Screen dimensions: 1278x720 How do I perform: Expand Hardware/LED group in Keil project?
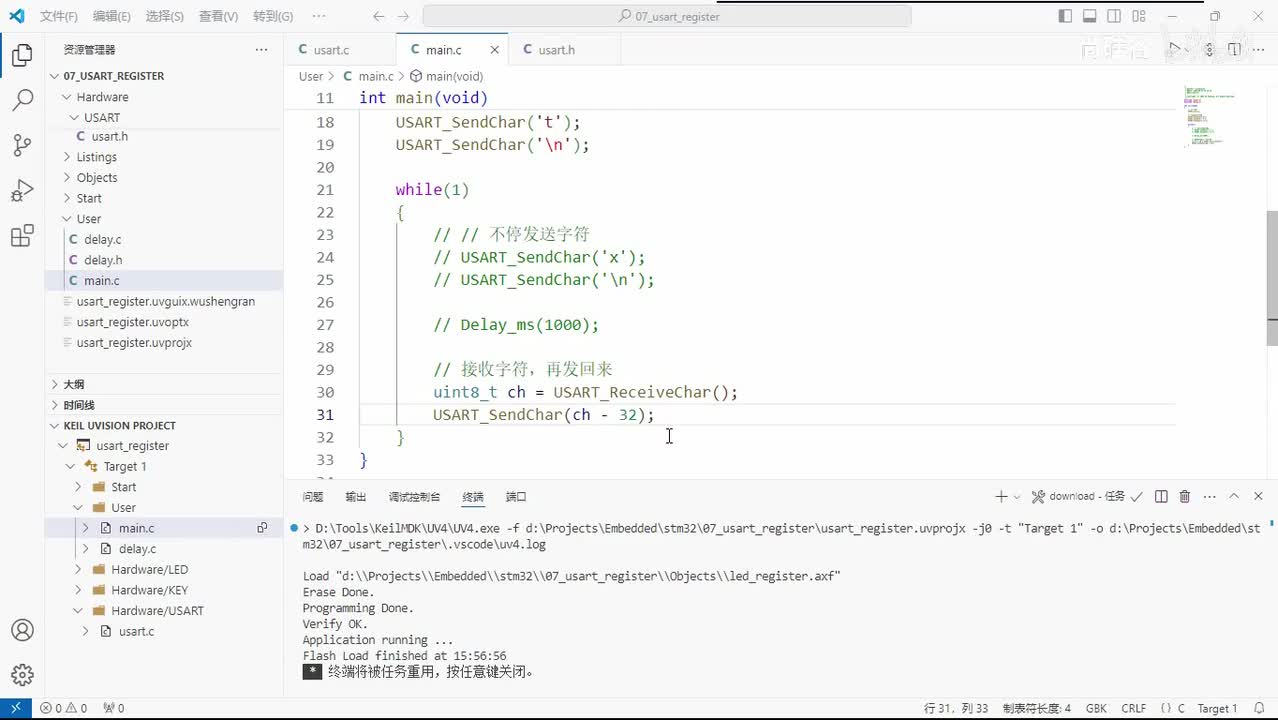click(164, 570)
